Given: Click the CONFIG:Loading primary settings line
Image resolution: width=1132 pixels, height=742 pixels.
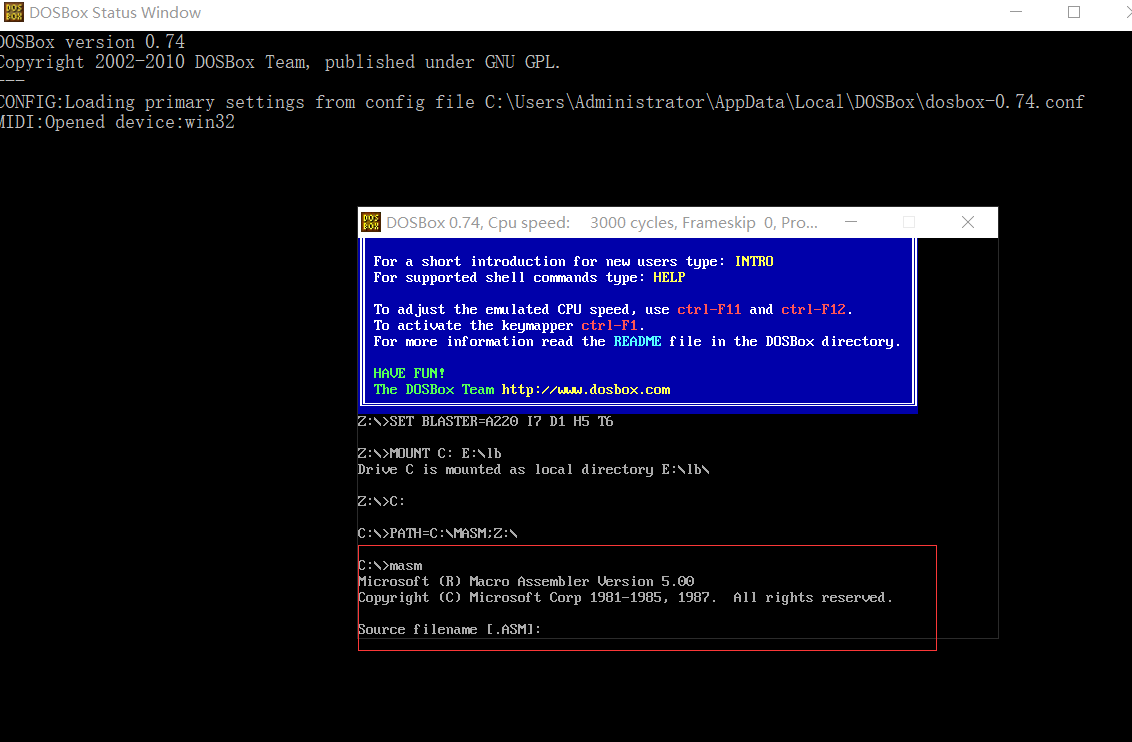Looking at the screenshot, I should point(541,102).
